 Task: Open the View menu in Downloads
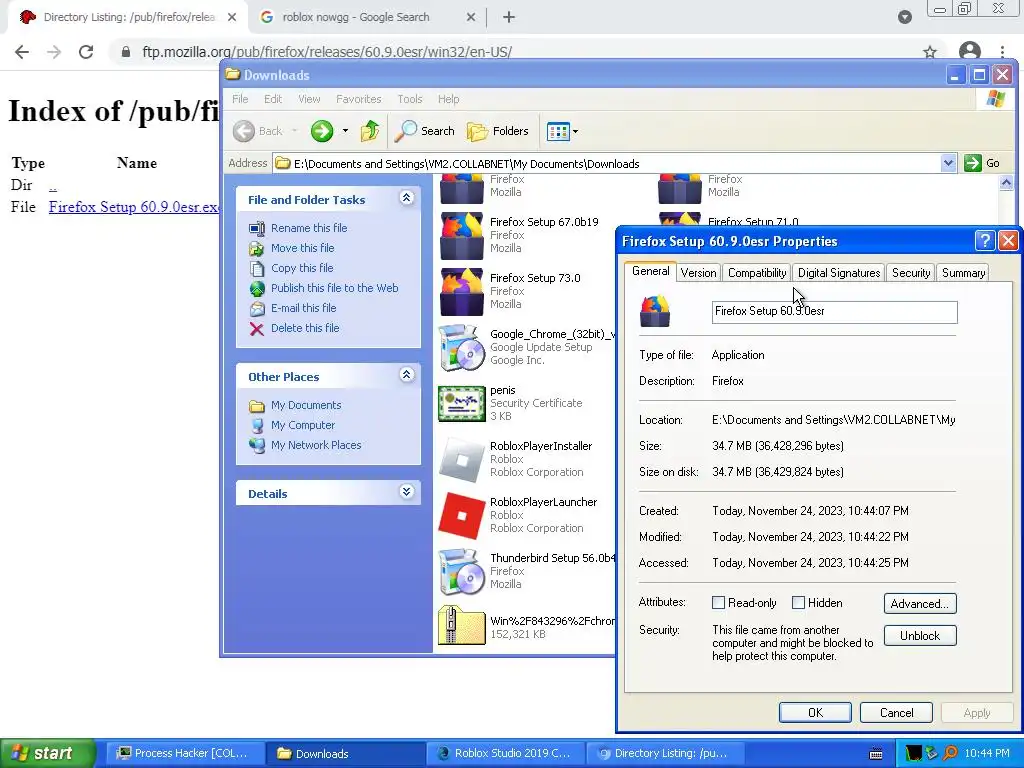pos(309,99)
